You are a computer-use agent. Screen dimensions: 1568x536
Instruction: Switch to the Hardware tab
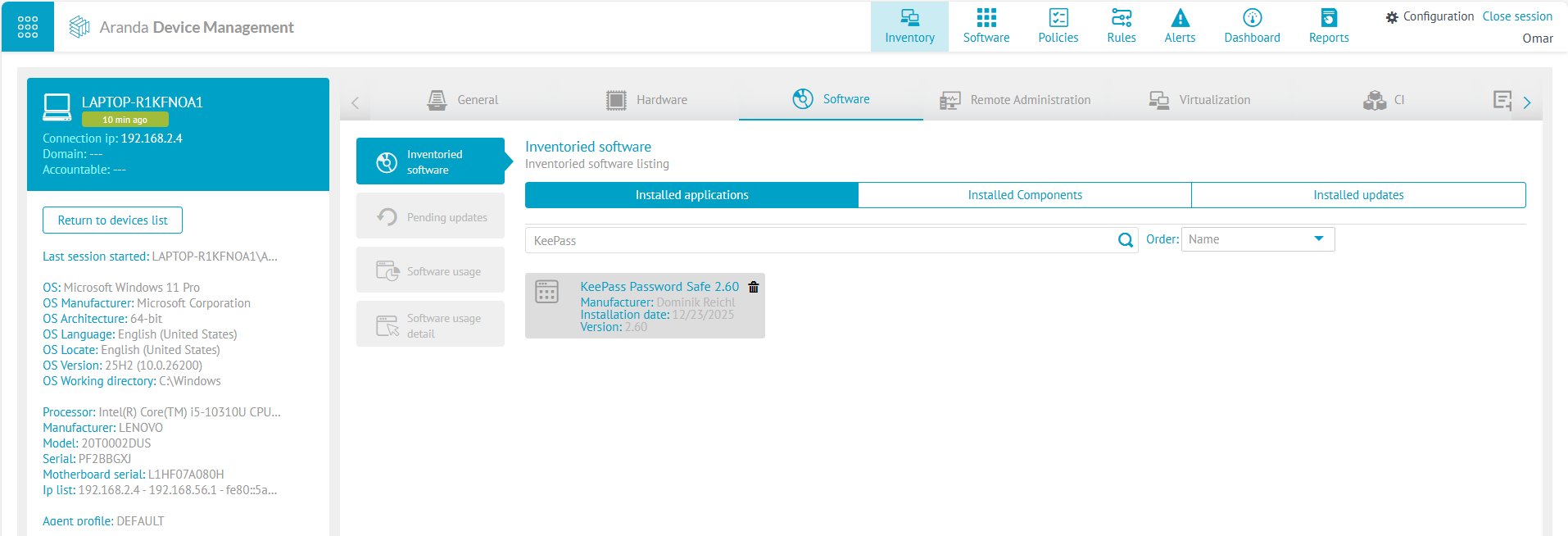pyautogui.click(x=646, y=100)
